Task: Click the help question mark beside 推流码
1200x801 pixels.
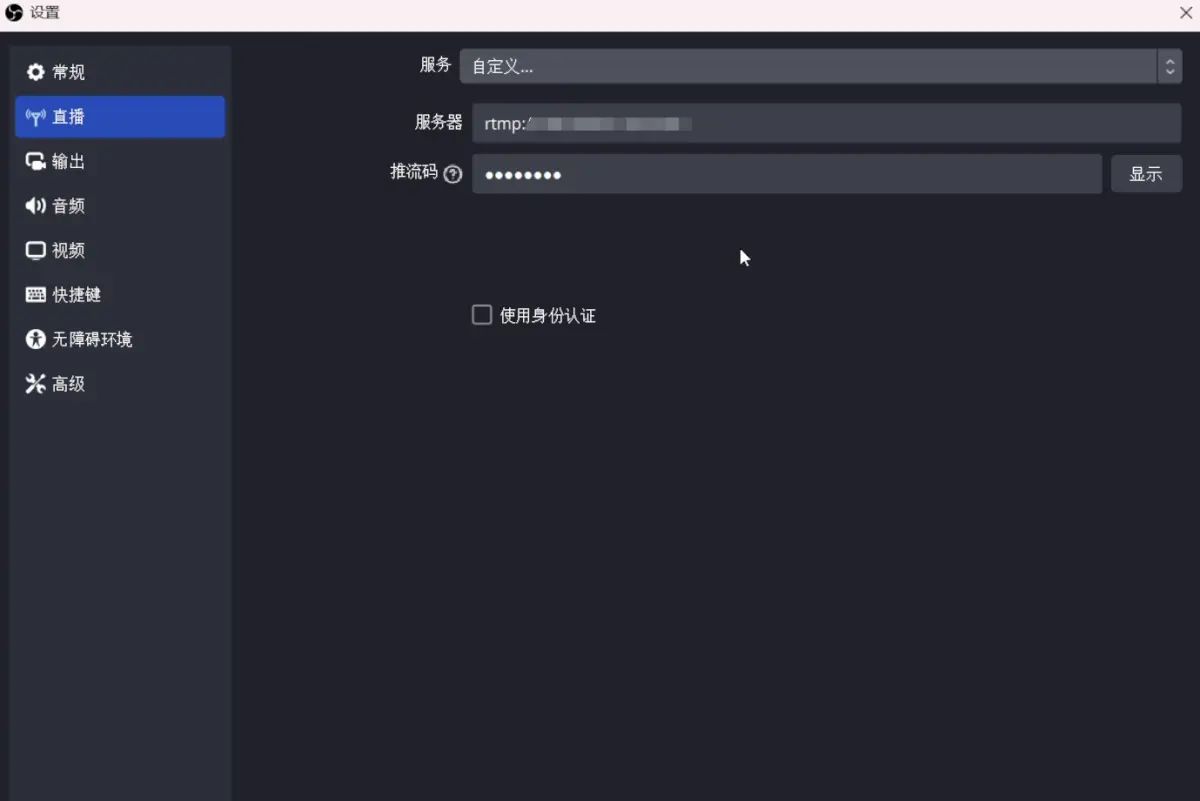Action: pyautogui.click(x=453, y=174)
